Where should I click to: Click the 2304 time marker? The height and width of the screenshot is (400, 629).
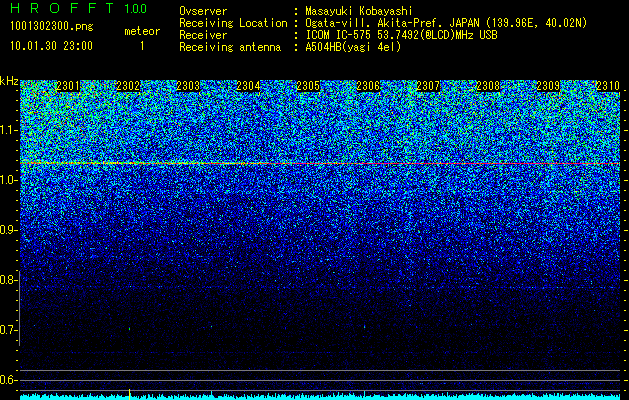248,86
